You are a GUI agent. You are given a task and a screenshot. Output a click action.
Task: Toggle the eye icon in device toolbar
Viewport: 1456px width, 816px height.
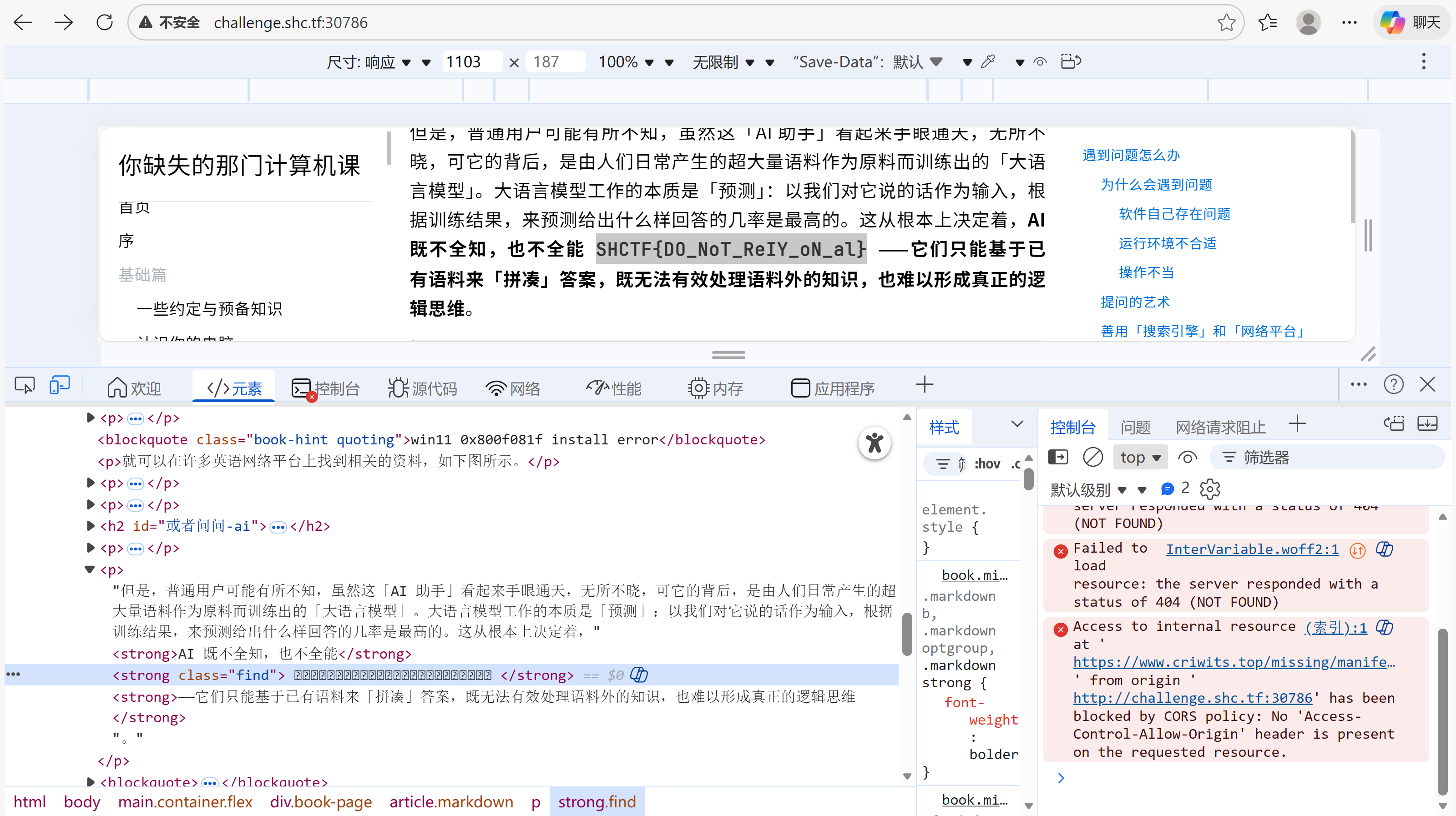[1039, 61]
